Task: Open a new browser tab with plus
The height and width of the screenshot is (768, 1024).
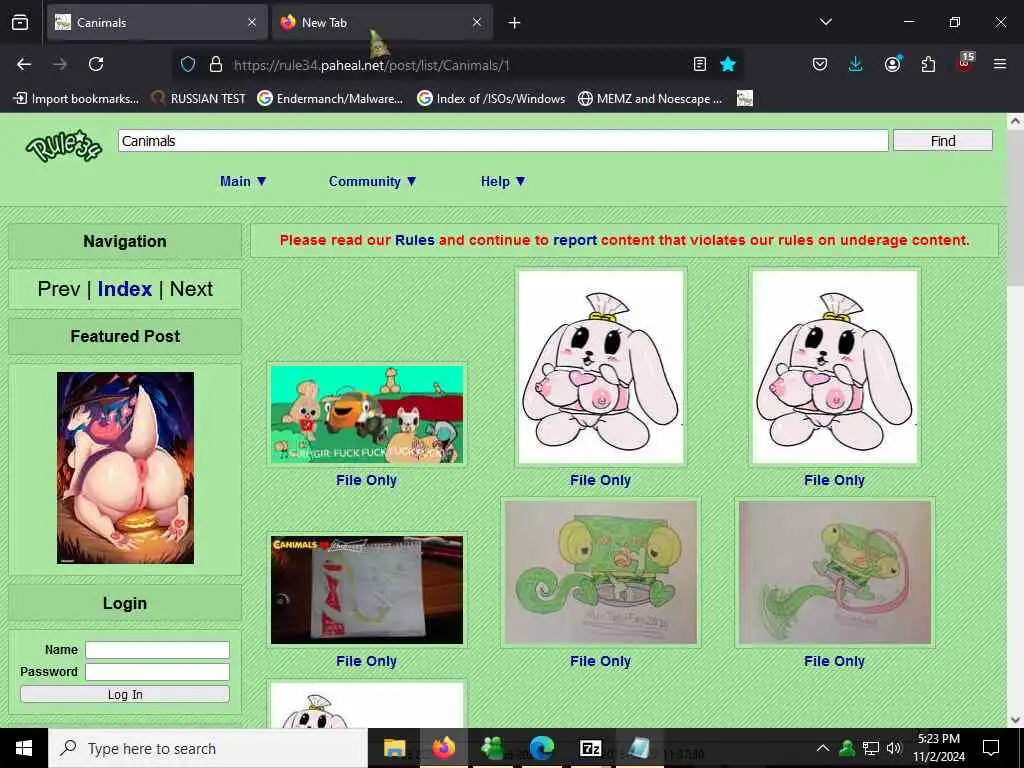Action: click(x=514, y=23)
